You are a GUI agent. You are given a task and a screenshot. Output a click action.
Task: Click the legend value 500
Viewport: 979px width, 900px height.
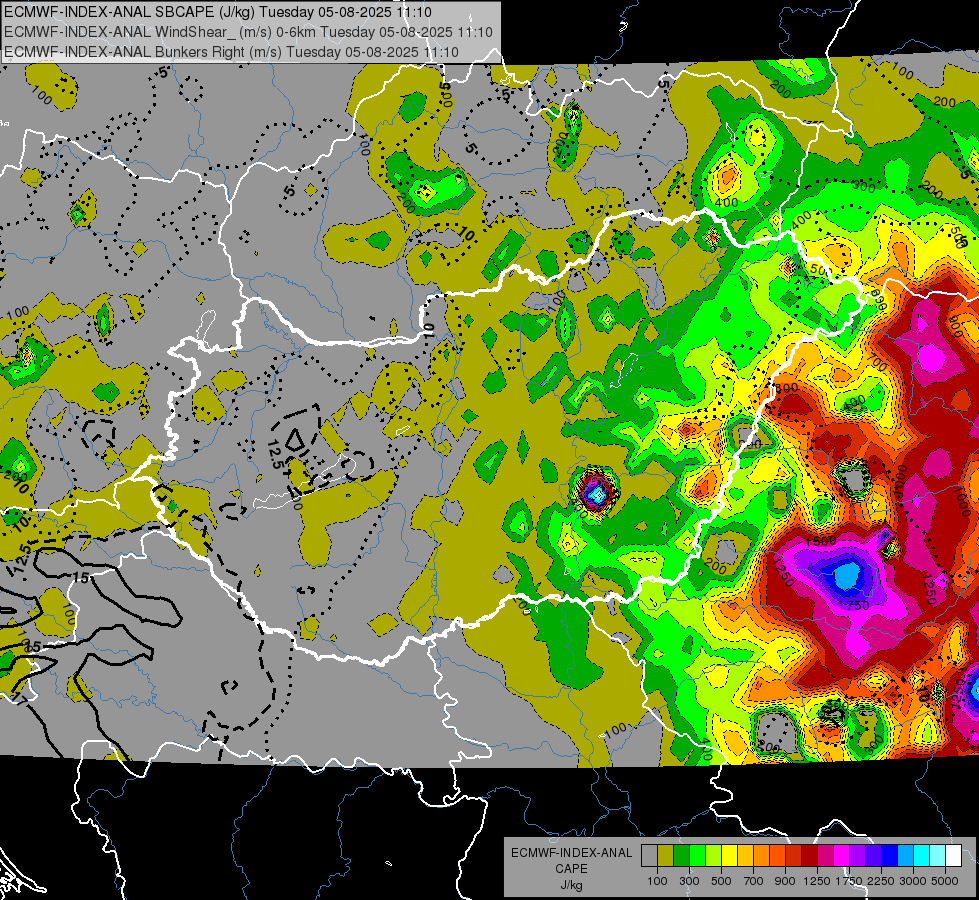[721, 881]
